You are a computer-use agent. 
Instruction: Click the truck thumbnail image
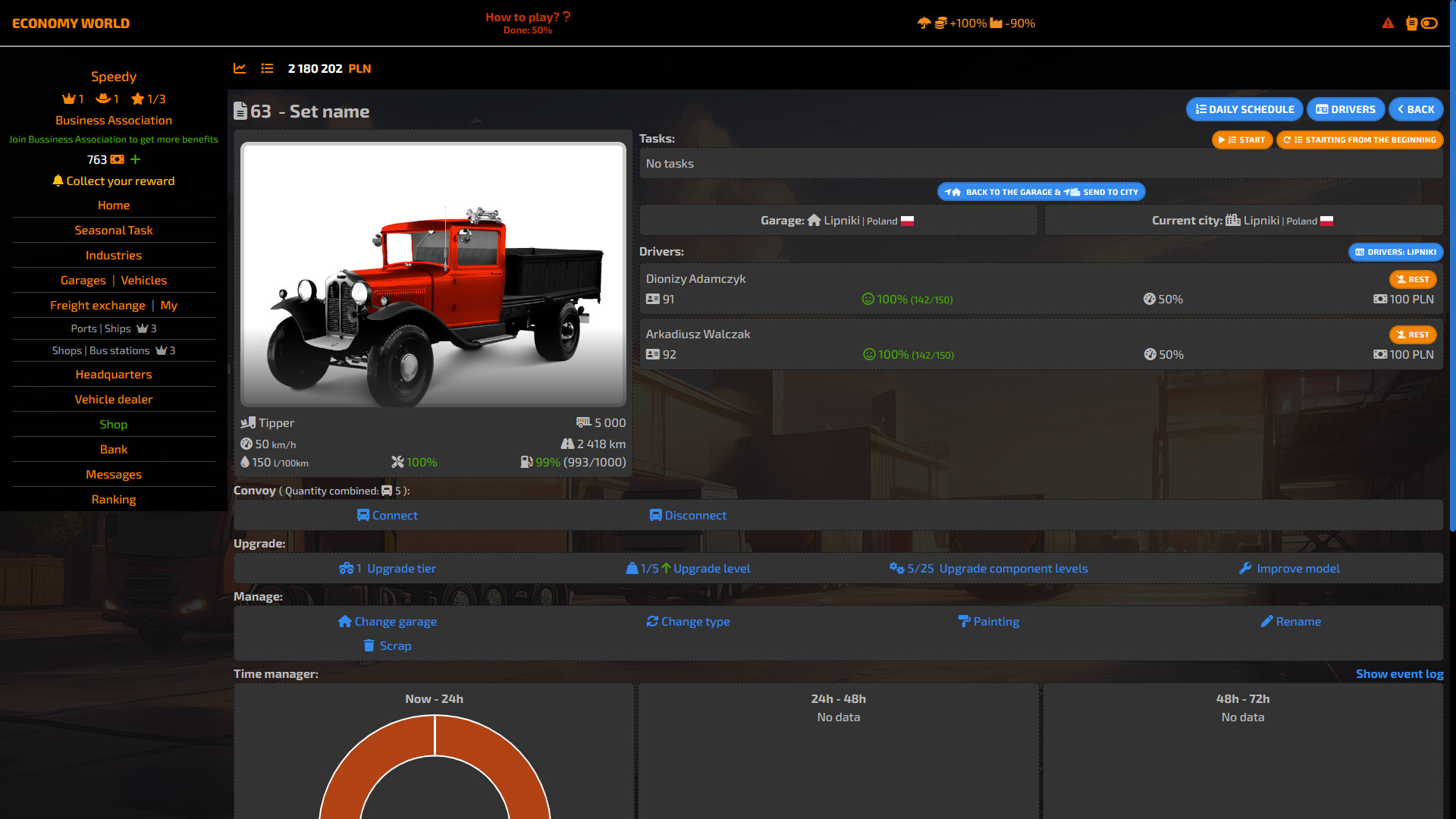(433, 275)
